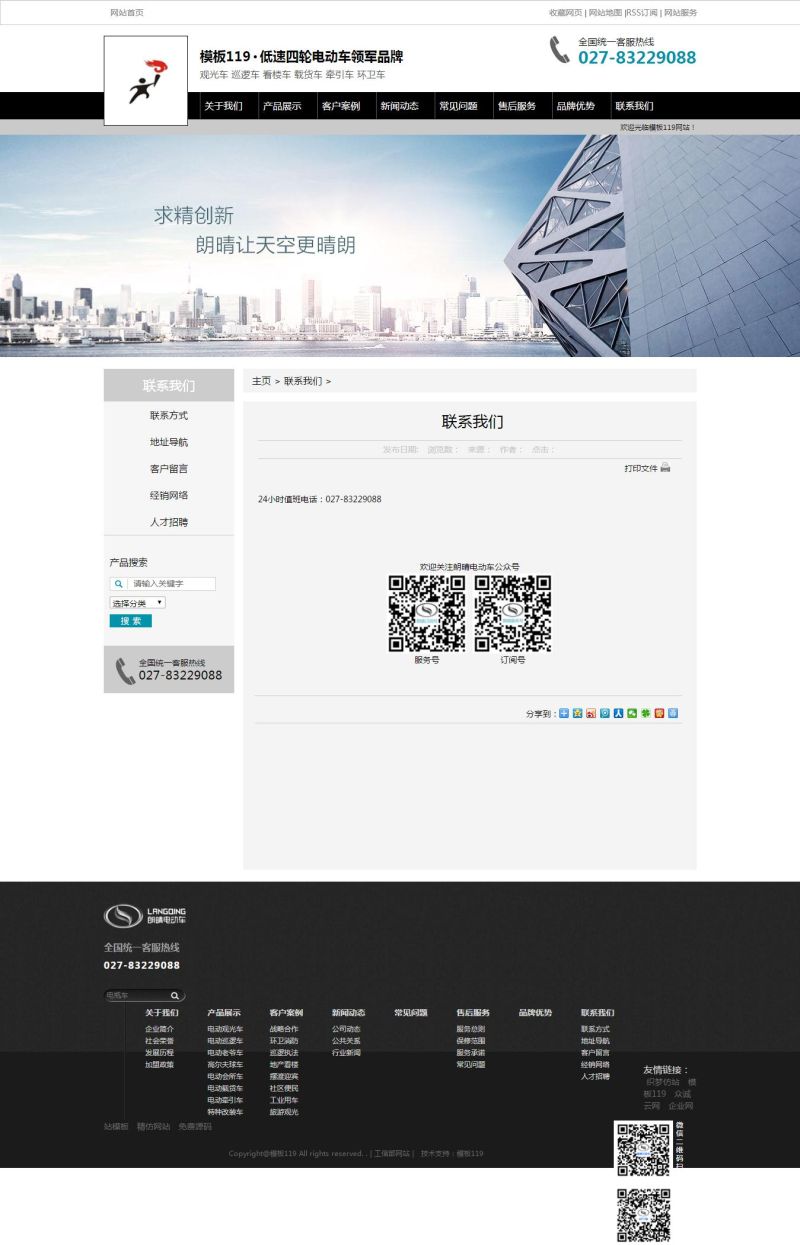The image size is (800, 1245).
Task: Click 主页 in the breadcrumb
Action: (x=261, y=381)
